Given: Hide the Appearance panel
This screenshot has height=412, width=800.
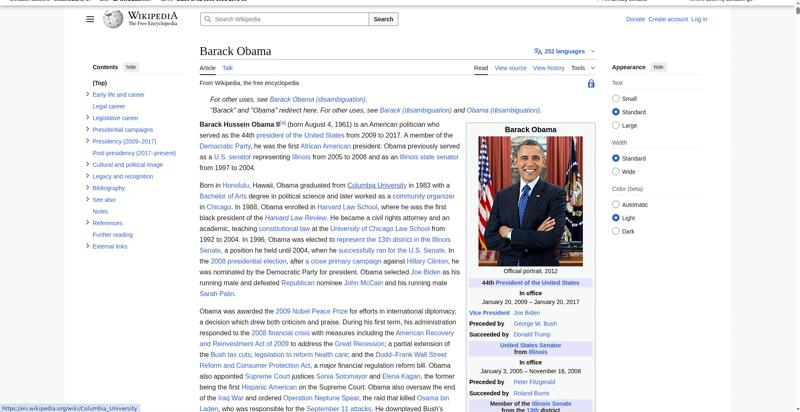Looking at the screenshot, I should [x=658, y=67].
